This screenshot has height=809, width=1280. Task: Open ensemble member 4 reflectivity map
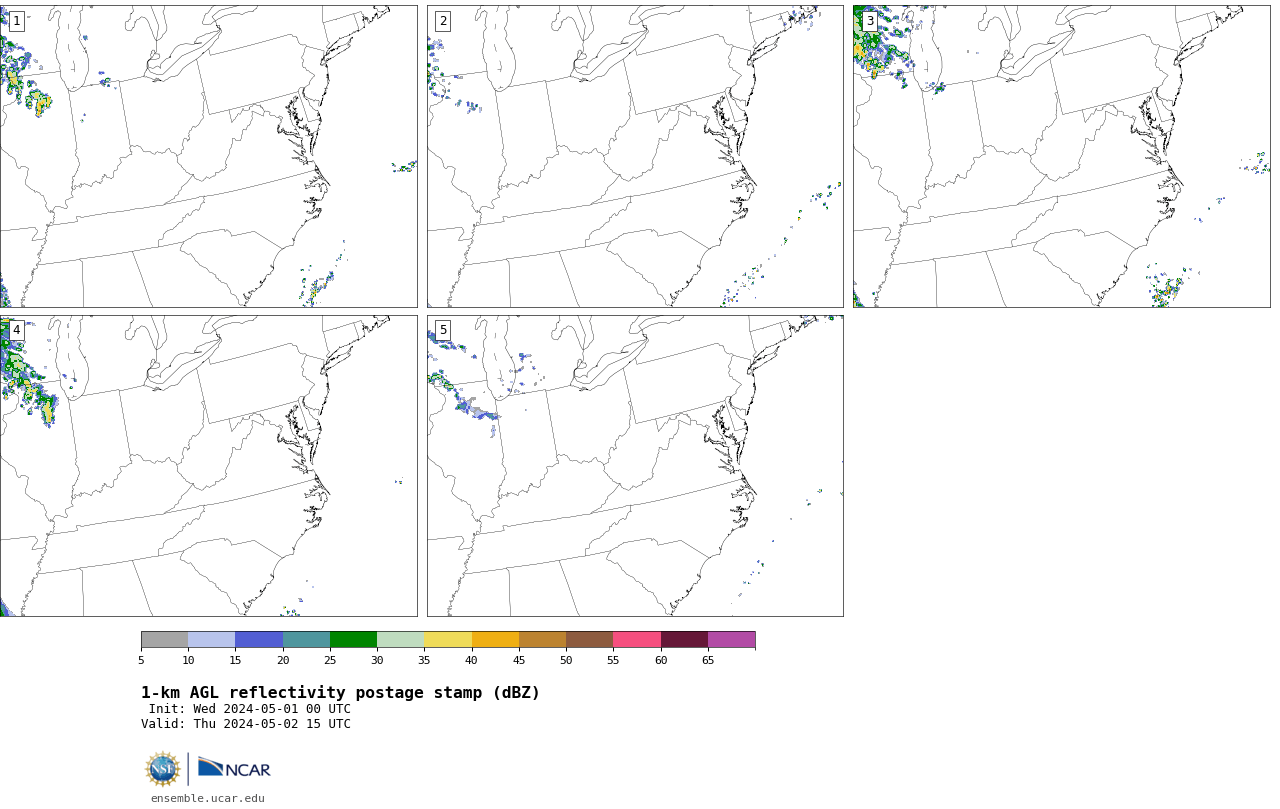208,466
